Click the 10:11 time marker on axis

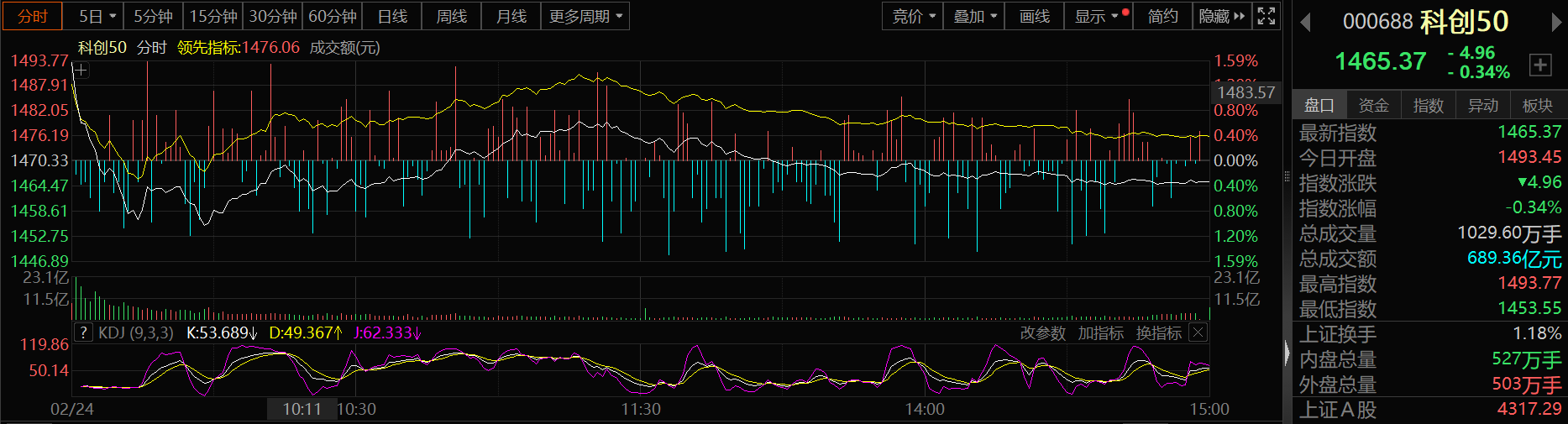[x=302, y=409]
